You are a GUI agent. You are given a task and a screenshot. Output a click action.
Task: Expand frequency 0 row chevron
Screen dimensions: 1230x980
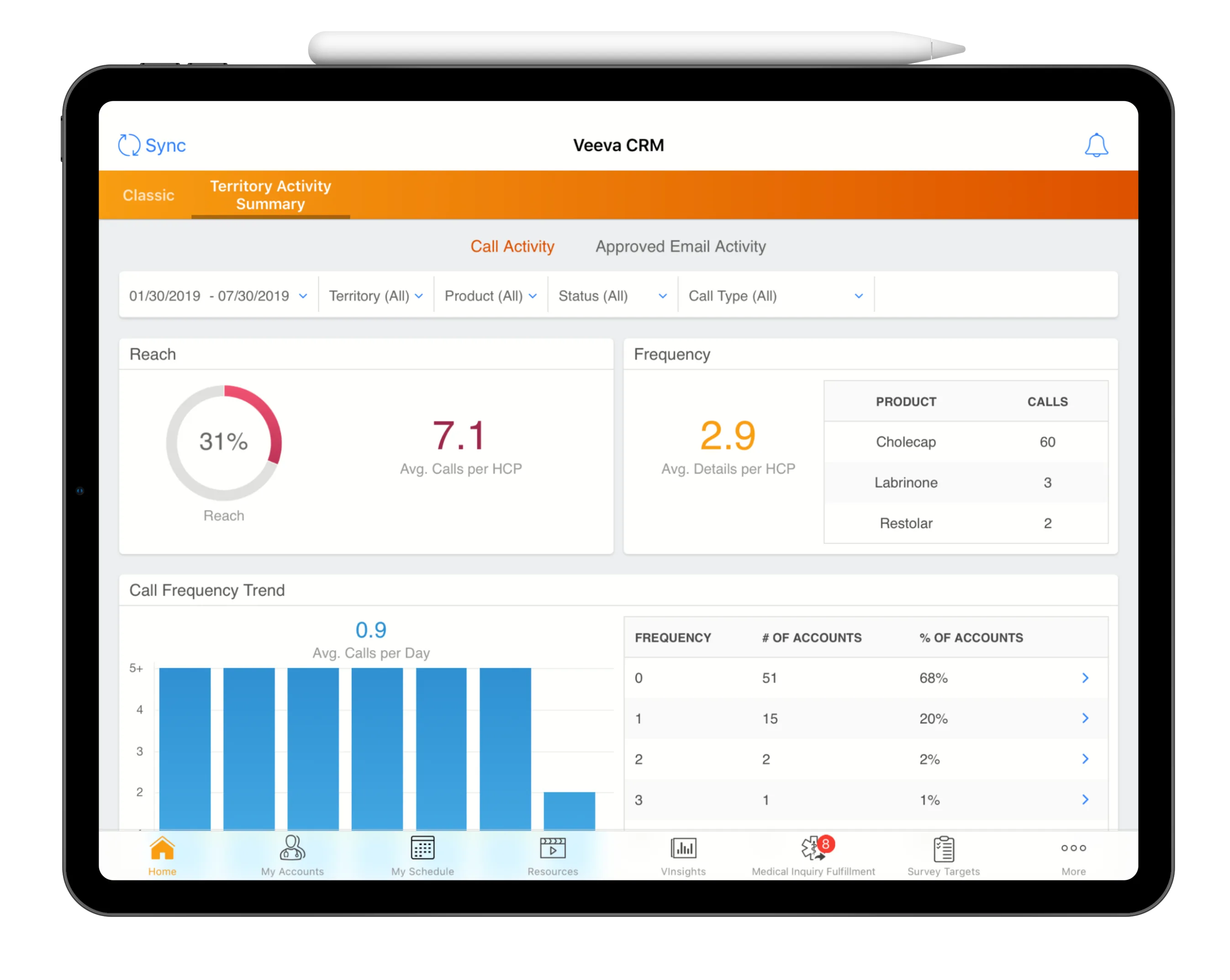click(x=1085, y=678)
